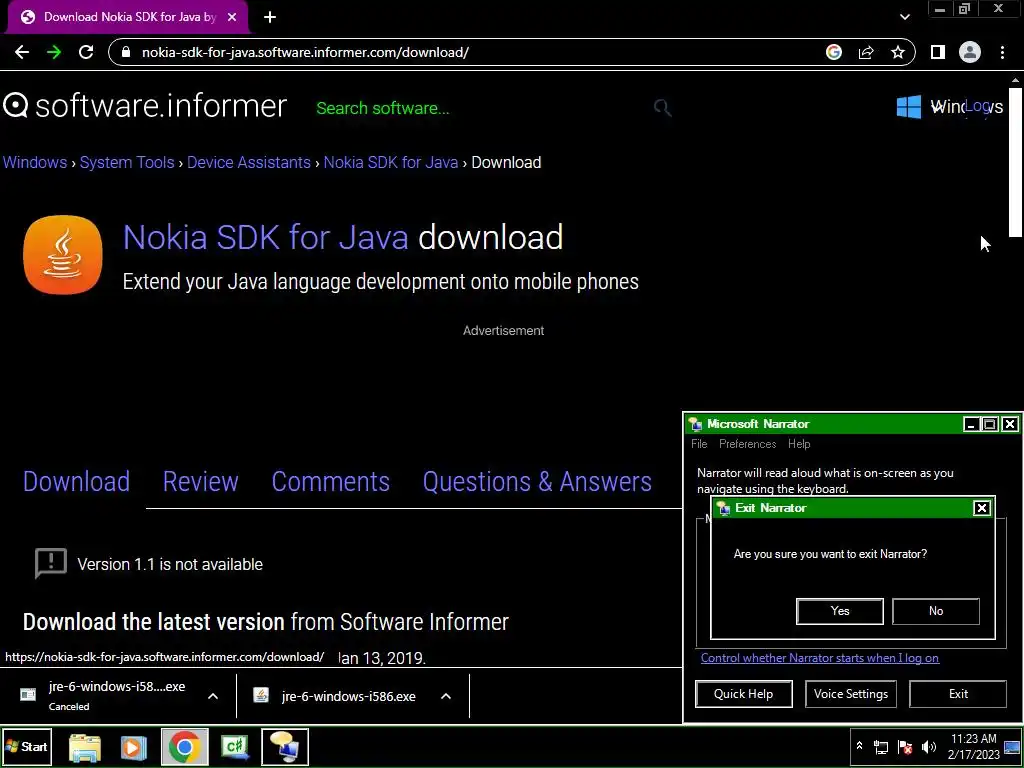This screenshot has width=1024, height=768.
Task: Open Action Center flag icon
Action: [905, 747]
